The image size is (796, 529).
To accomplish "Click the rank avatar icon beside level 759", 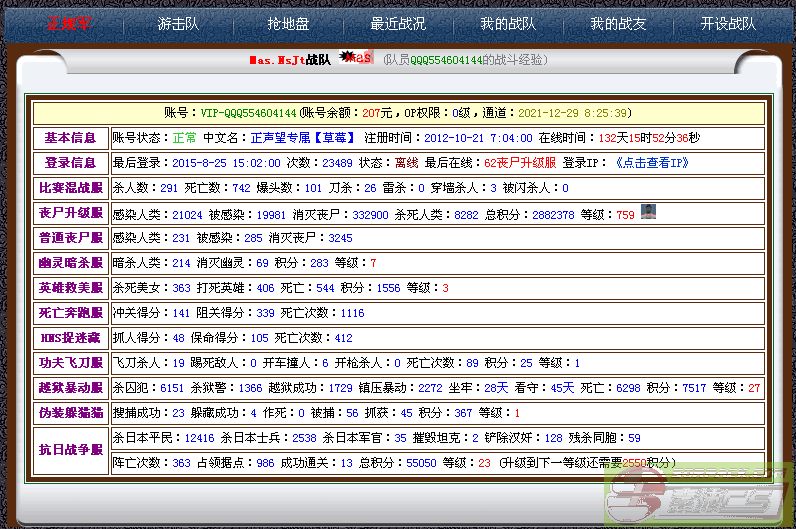I will coord(648,211).
